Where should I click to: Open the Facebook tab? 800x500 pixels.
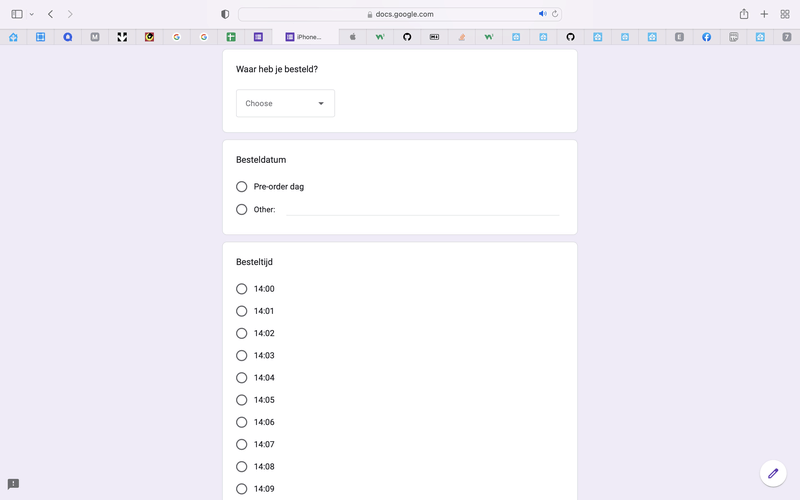[x=706, y=37]
